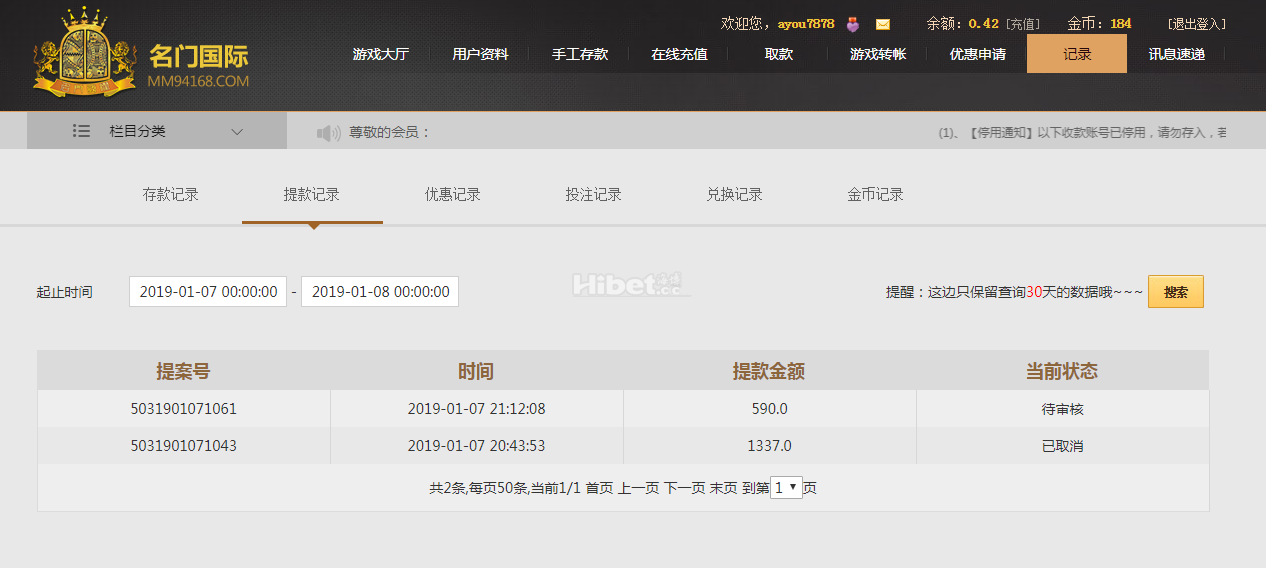The width and height of the screenshot is (1266, 568).
Task: Open the page number dropdown selector
Action: (x=786, y=488)
